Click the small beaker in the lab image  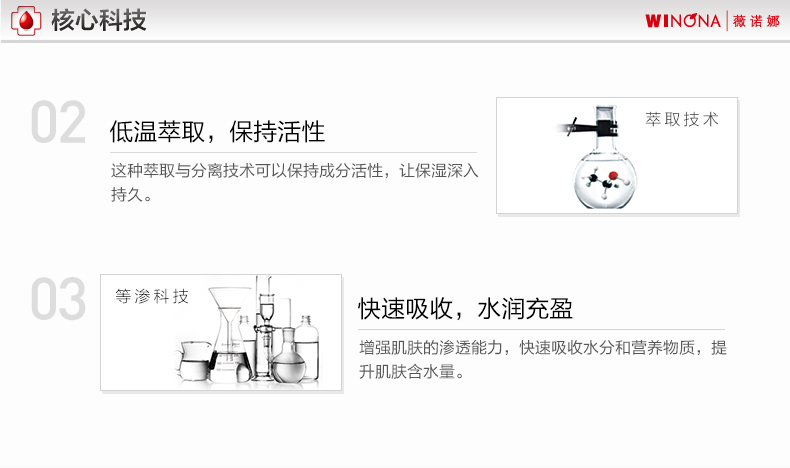click(x=192, y=361)
